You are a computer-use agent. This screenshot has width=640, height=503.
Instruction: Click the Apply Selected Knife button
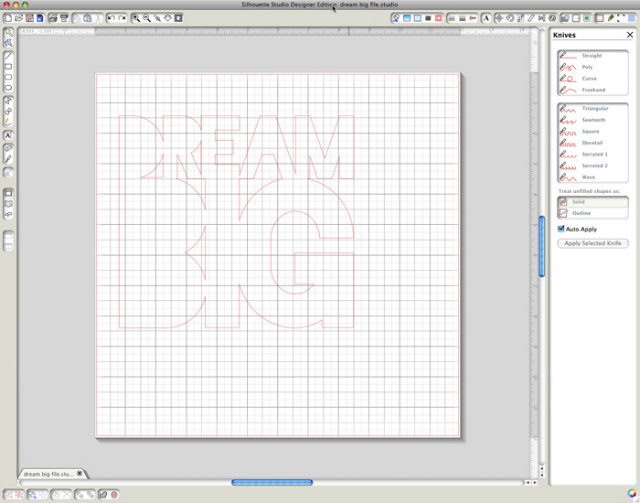[593, 243]
